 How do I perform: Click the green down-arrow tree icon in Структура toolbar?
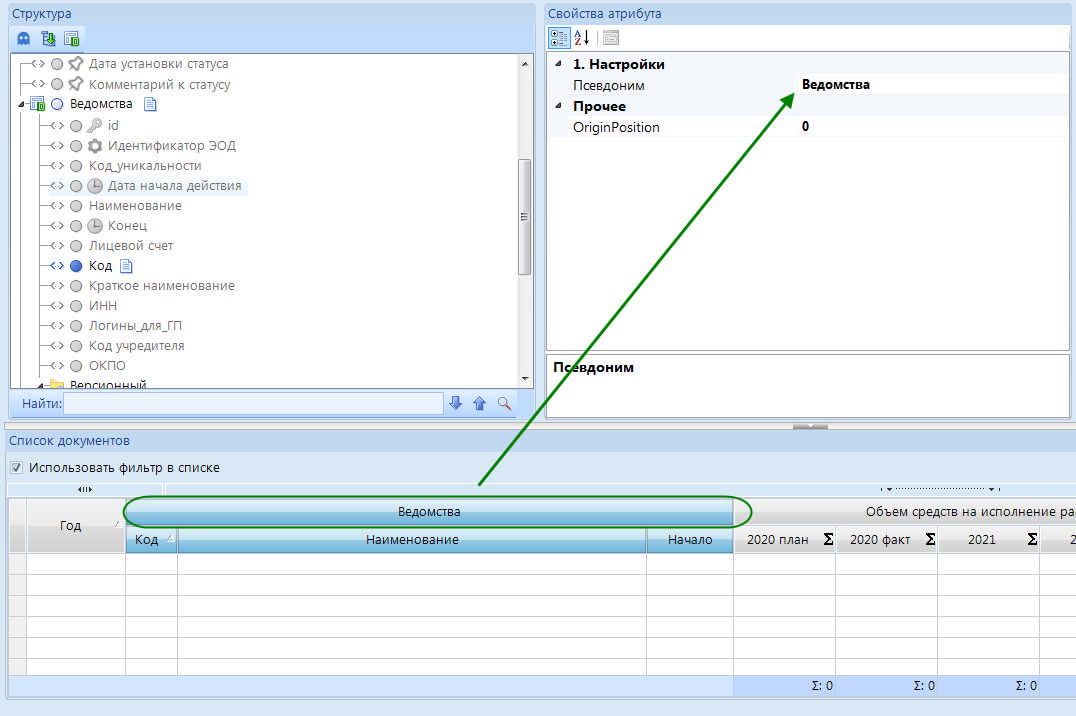coord(48,39)
